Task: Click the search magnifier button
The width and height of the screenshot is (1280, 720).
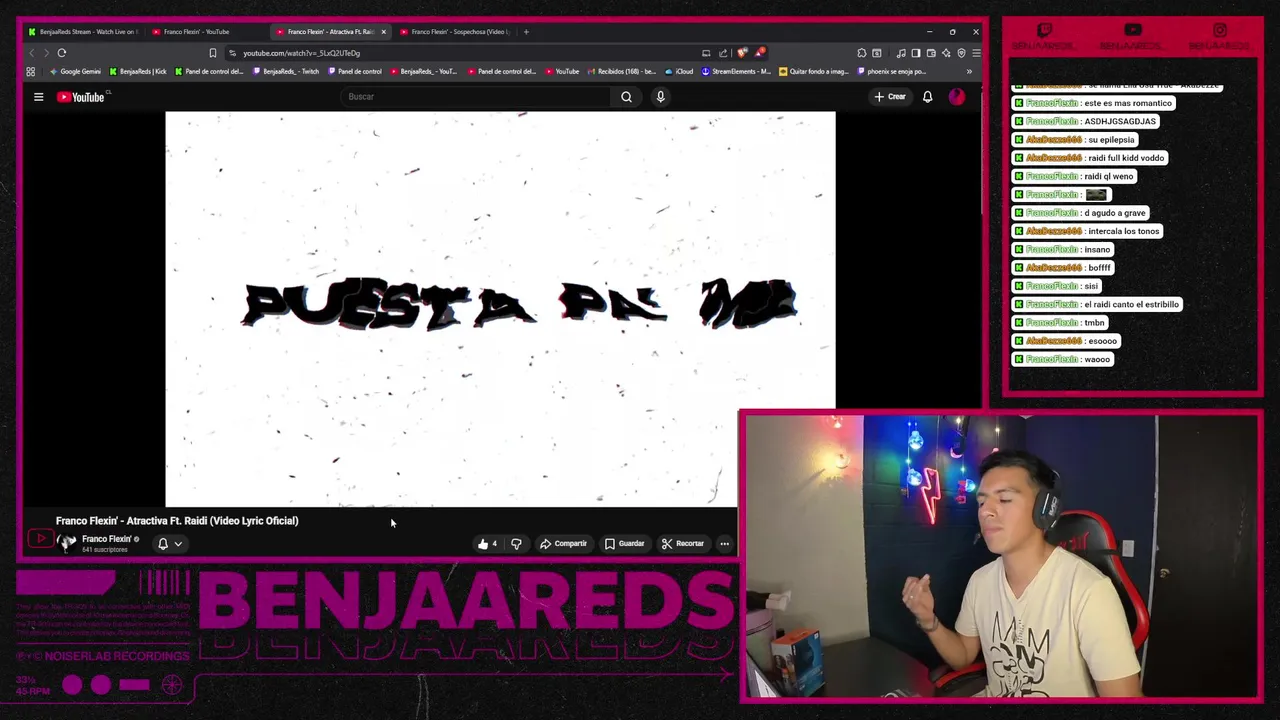Action: tap(626, 97)
